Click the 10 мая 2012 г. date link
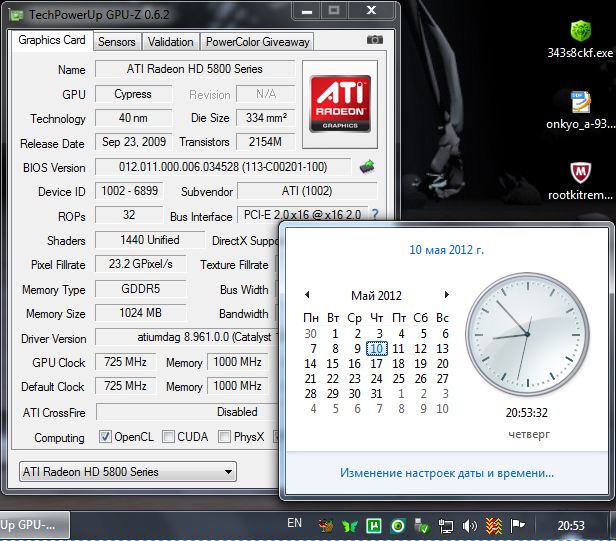The image size is (616, 541). tap(447, 250)
